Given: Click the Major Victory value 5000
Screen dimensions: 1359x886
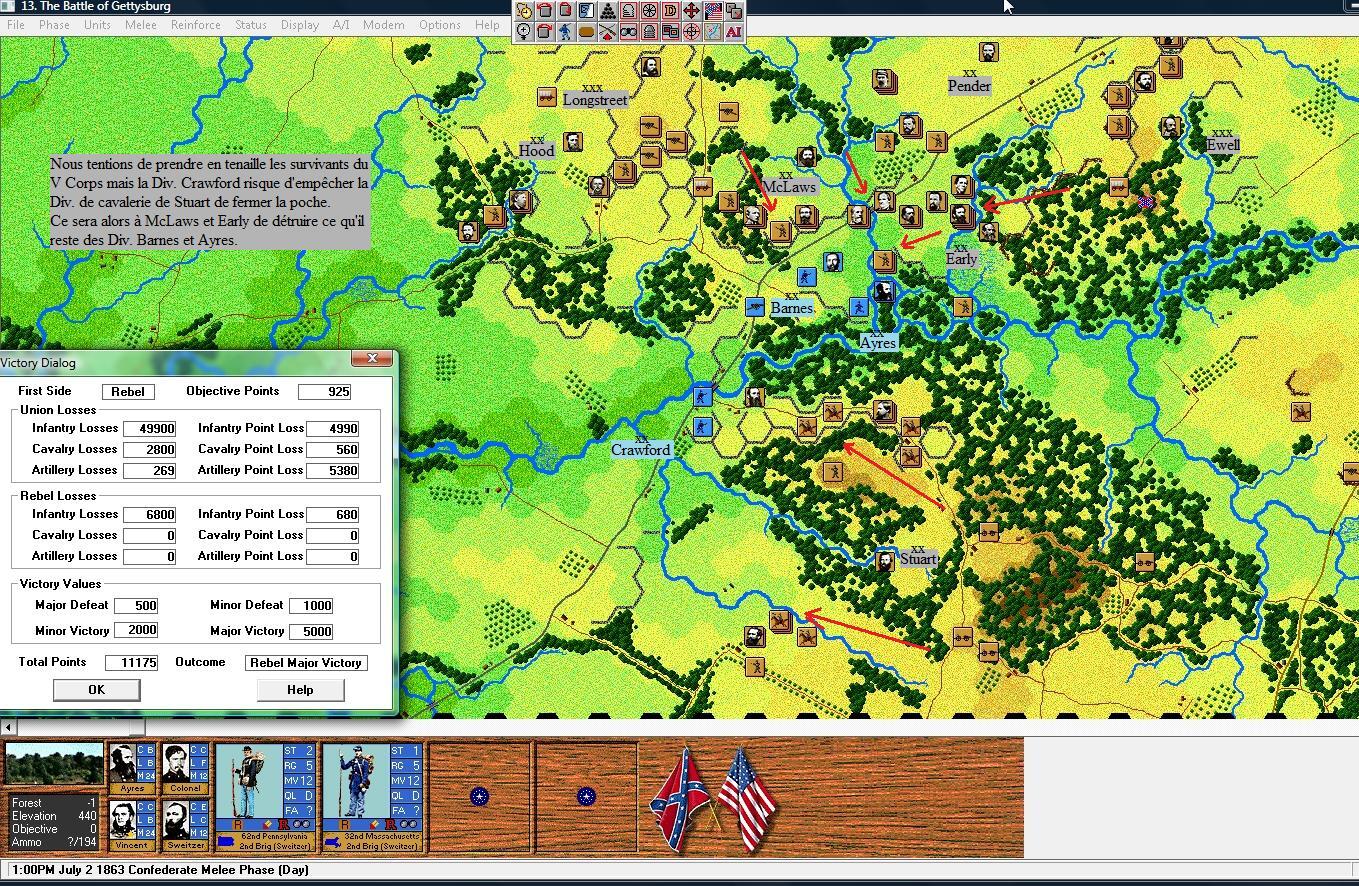Looking at the screenshot, I should [310, 631].
